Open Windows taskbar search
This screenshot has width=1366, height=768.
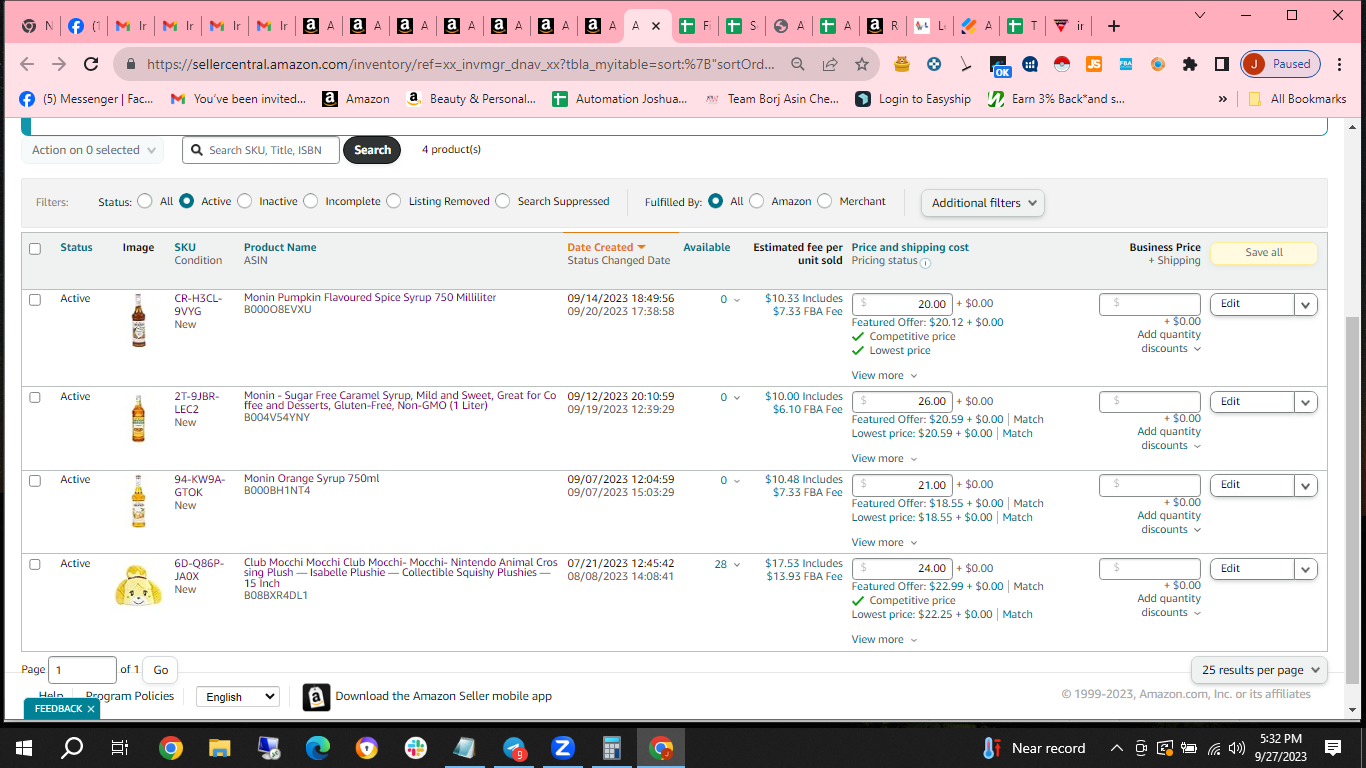point(72,748)
